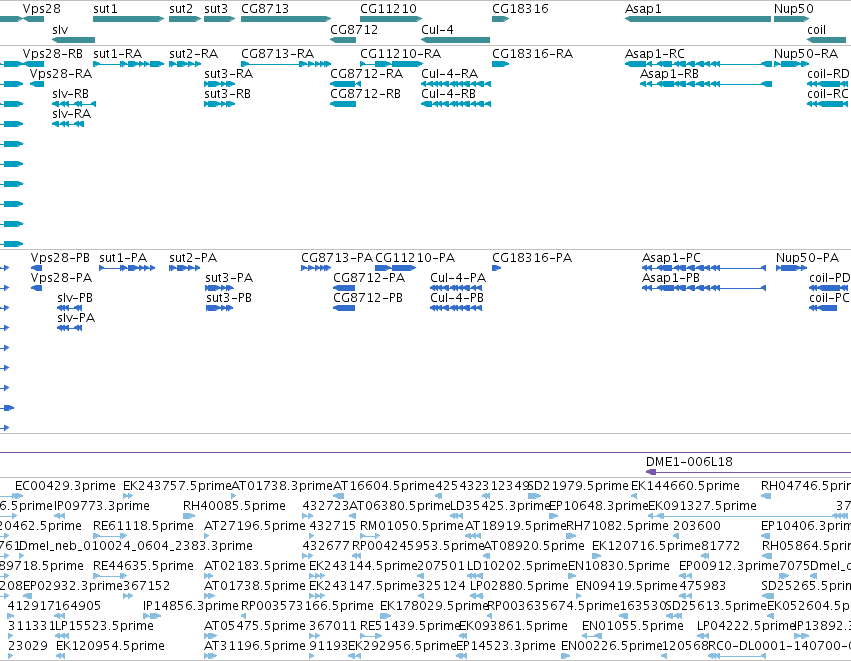The image size is (851, 661).
Task: Select the Asap1 gene bar
Action: pyautogui.click(x=698, y=19)
